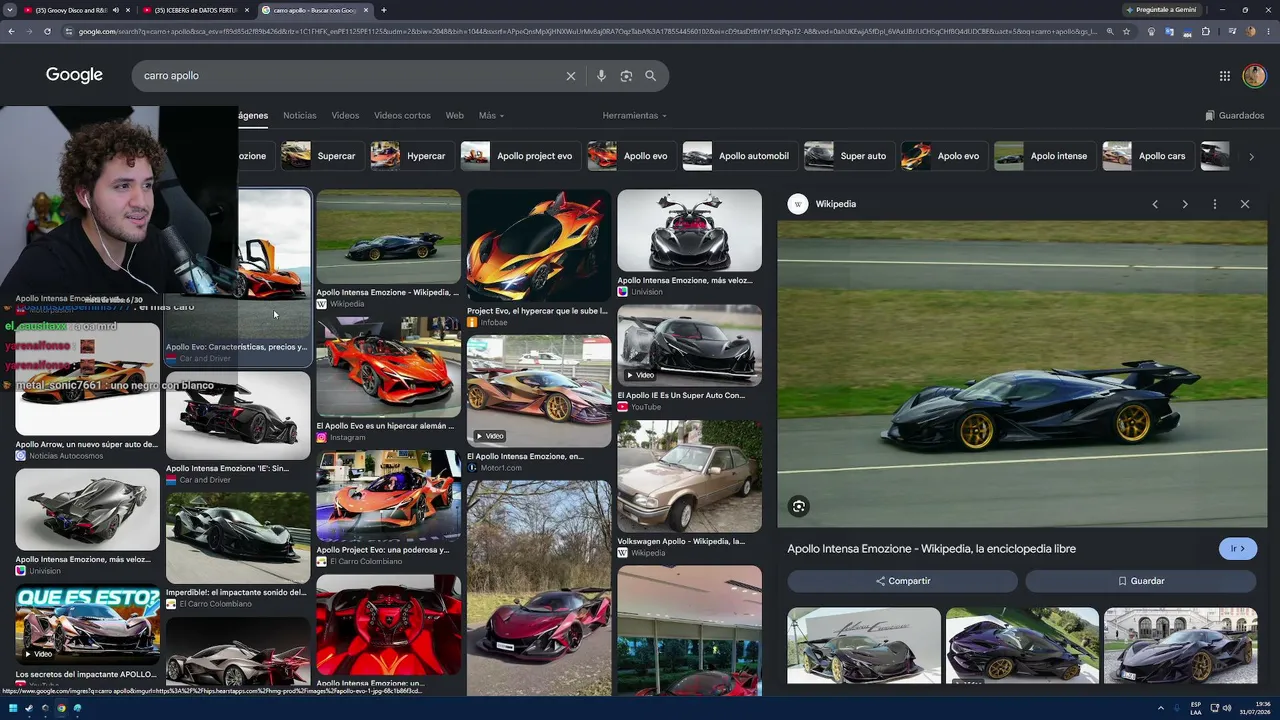
Task: Click the Compartir button
Action: point(902,581)
